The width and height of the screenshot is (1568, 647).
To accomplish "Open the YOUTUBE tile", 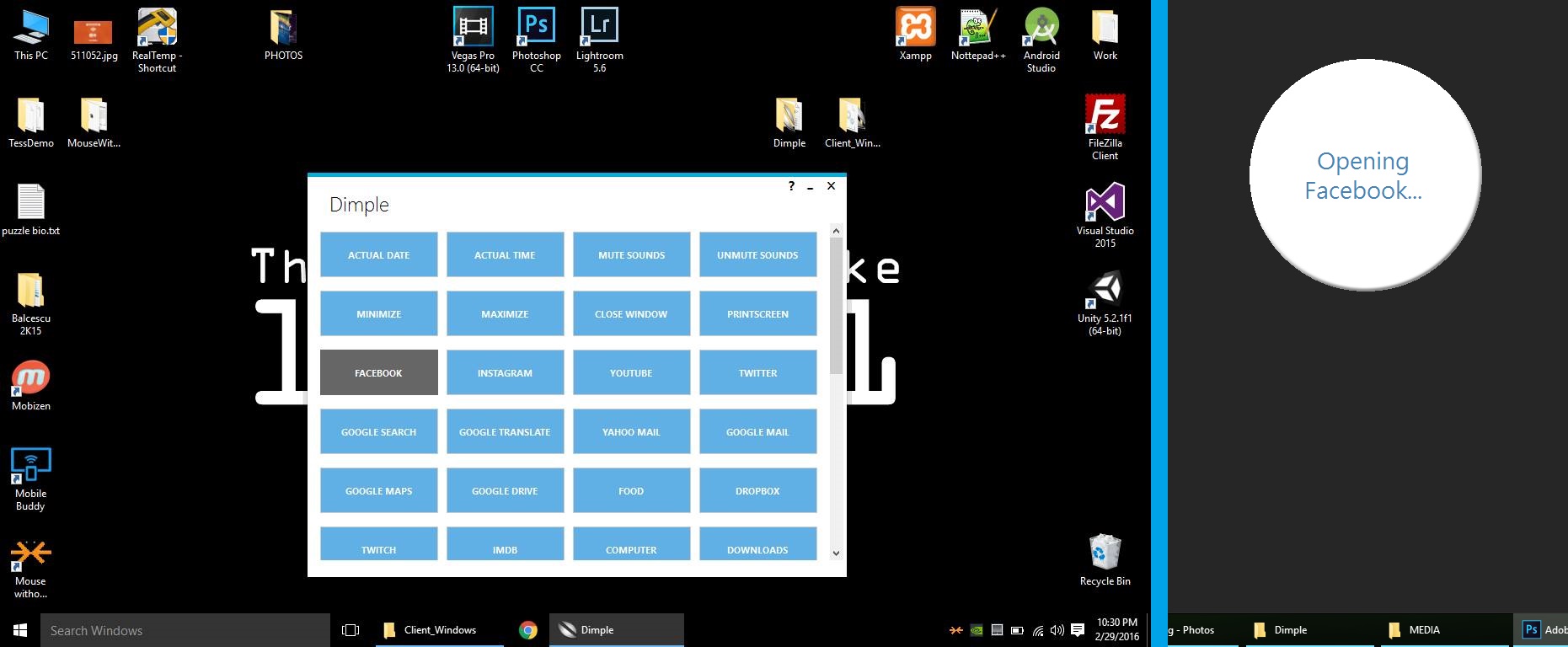I will (631, 372).
